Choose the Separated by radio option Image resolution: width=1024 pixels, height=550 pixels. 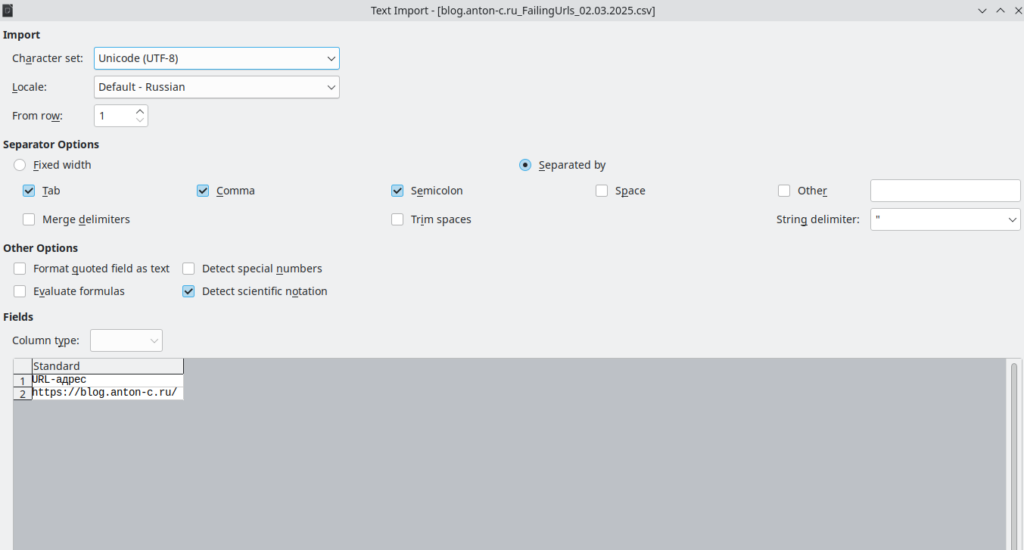click(525, 165)
